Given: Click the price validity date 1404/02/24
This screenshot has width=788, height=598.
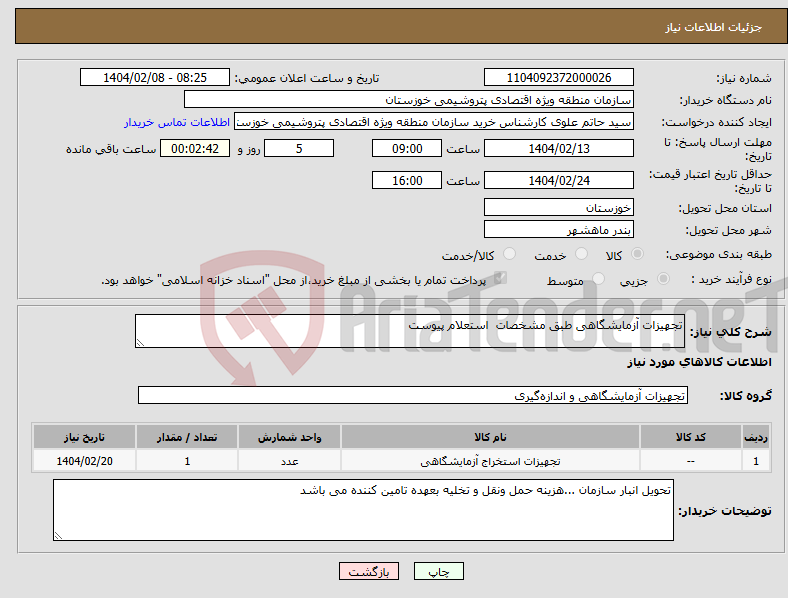Looking at the screenshot, I should [558, 180].
